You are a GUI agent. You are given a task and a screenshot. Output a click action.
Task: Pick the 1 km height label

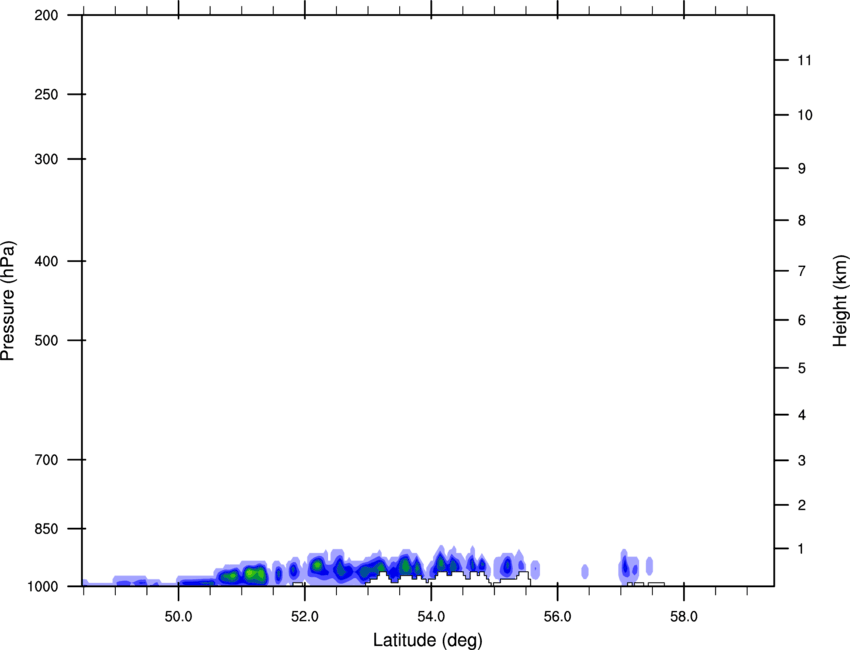(x=801, y=549)
